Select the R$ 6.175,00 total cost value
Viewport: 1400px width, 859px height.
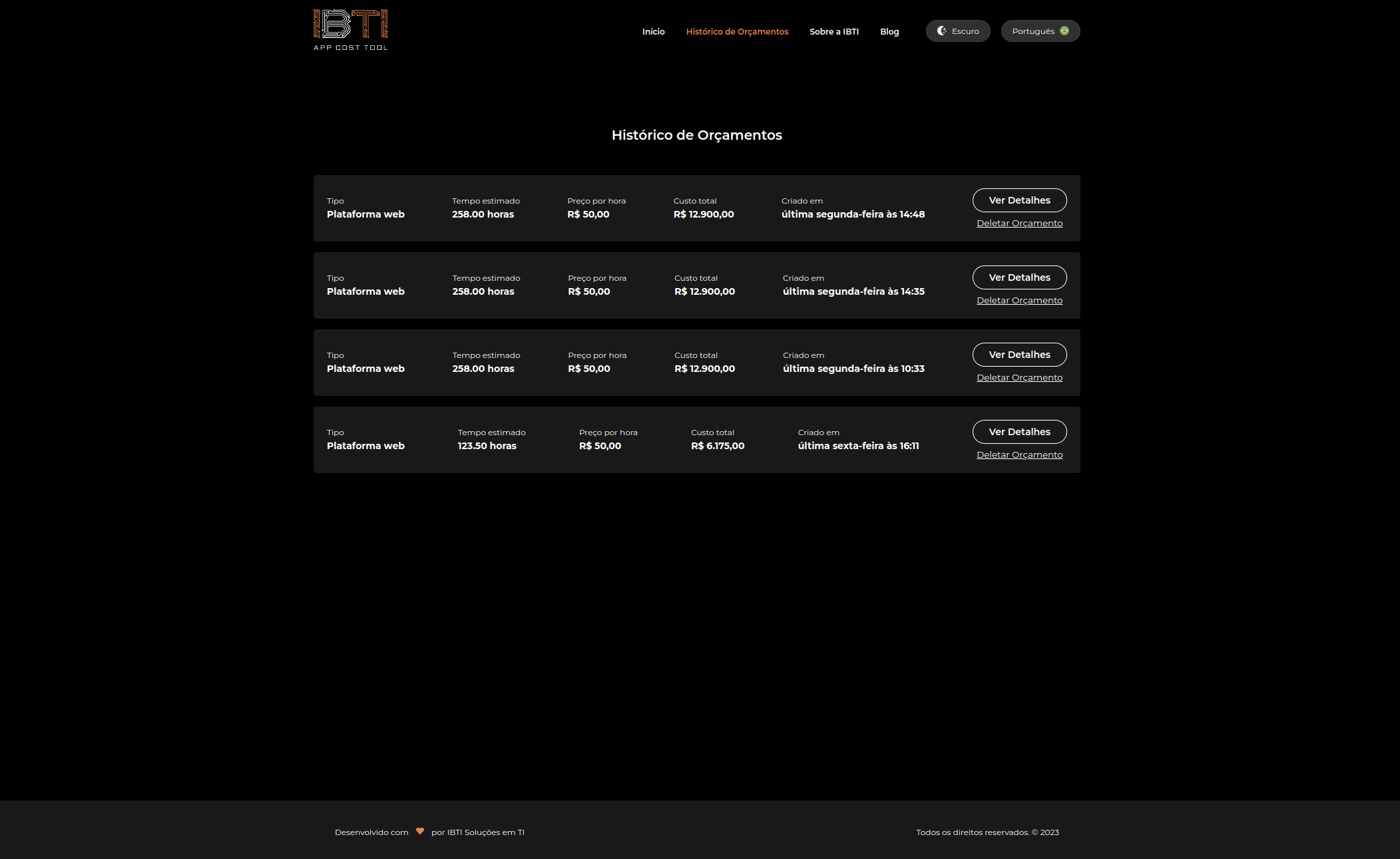[718, 446]
